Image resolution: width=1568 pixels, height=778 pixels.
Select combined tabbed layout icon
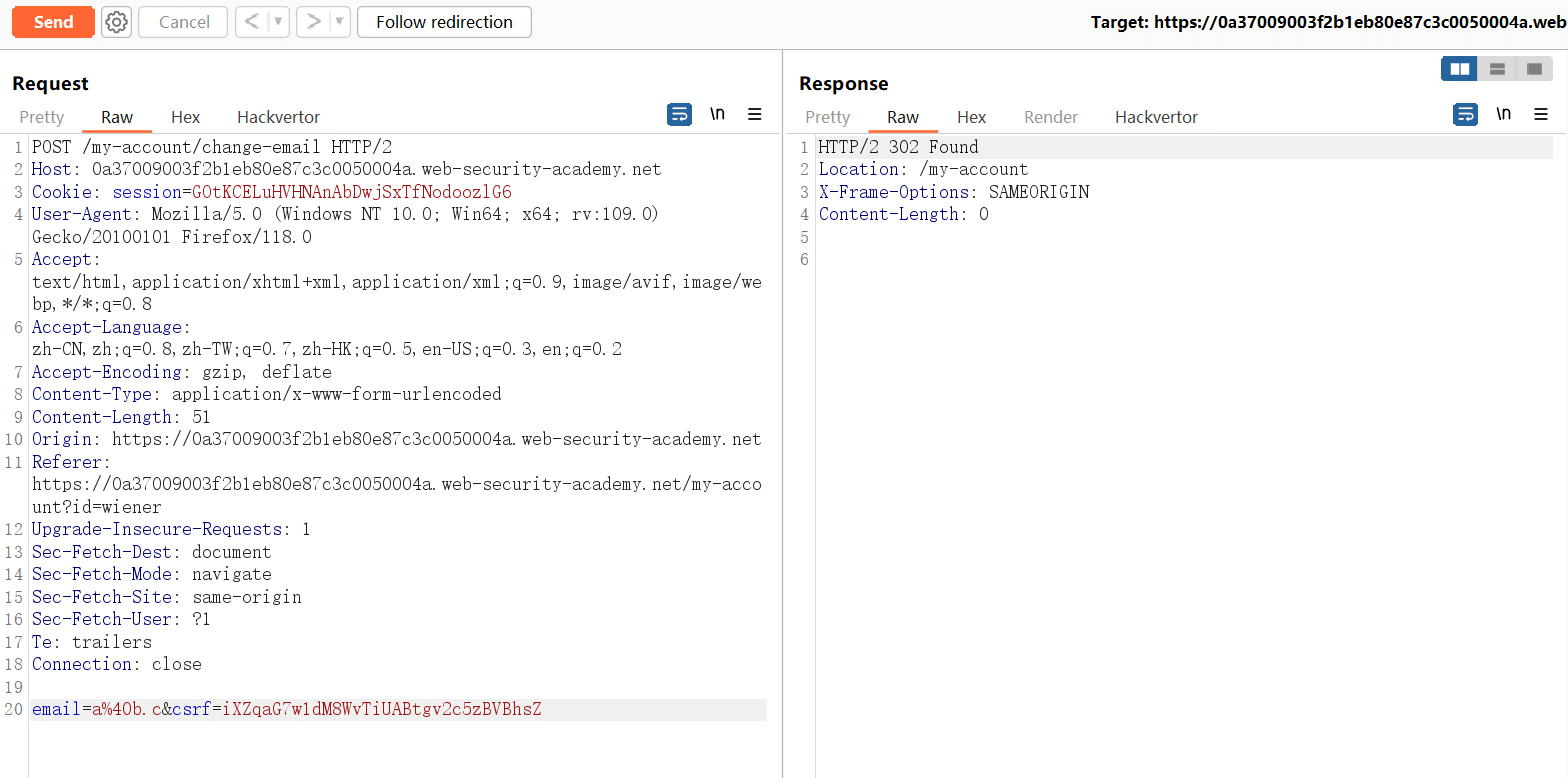coord(1534,69)
